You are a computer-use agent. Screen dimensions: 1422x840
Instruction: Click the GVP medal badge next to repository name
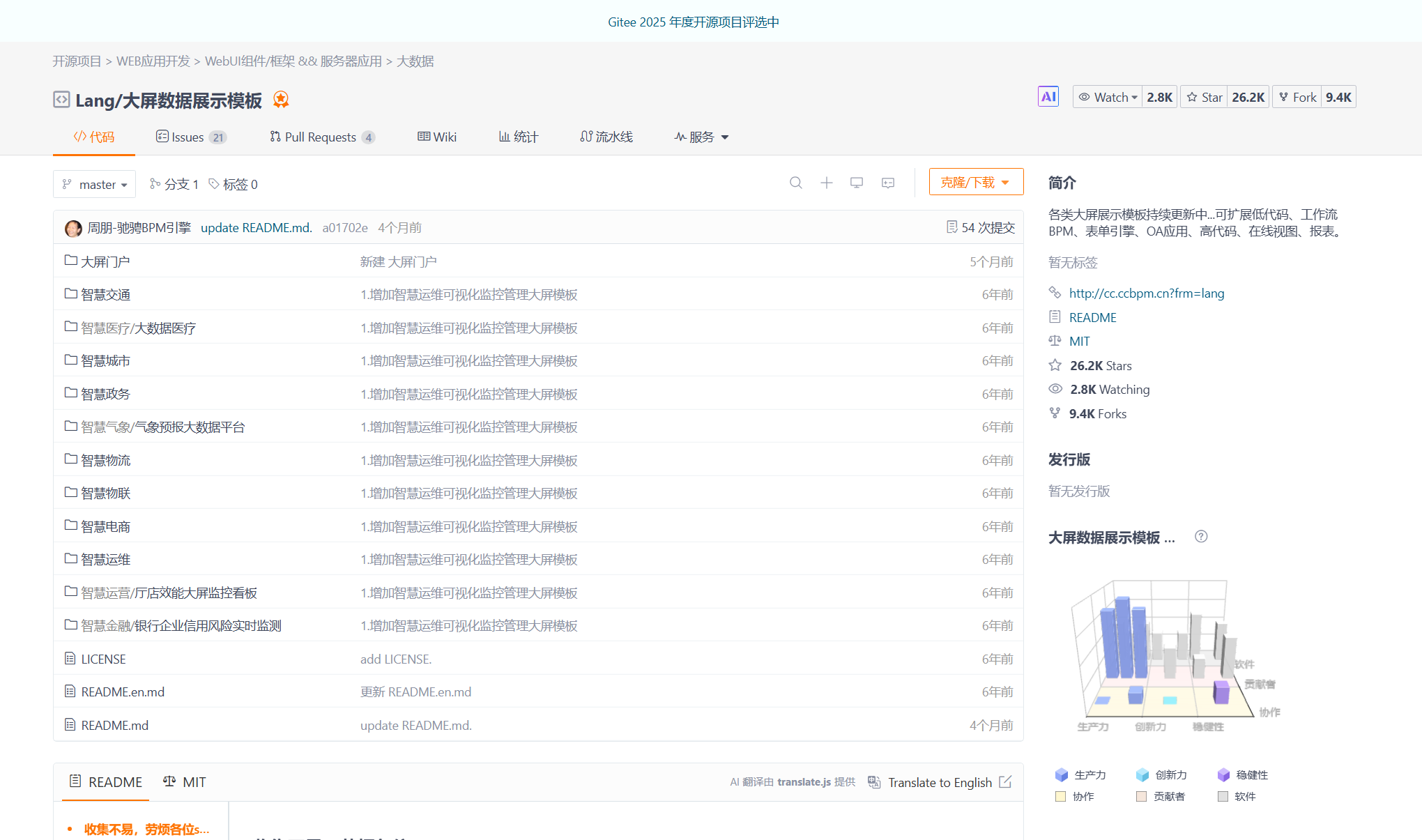click(281, 100)
